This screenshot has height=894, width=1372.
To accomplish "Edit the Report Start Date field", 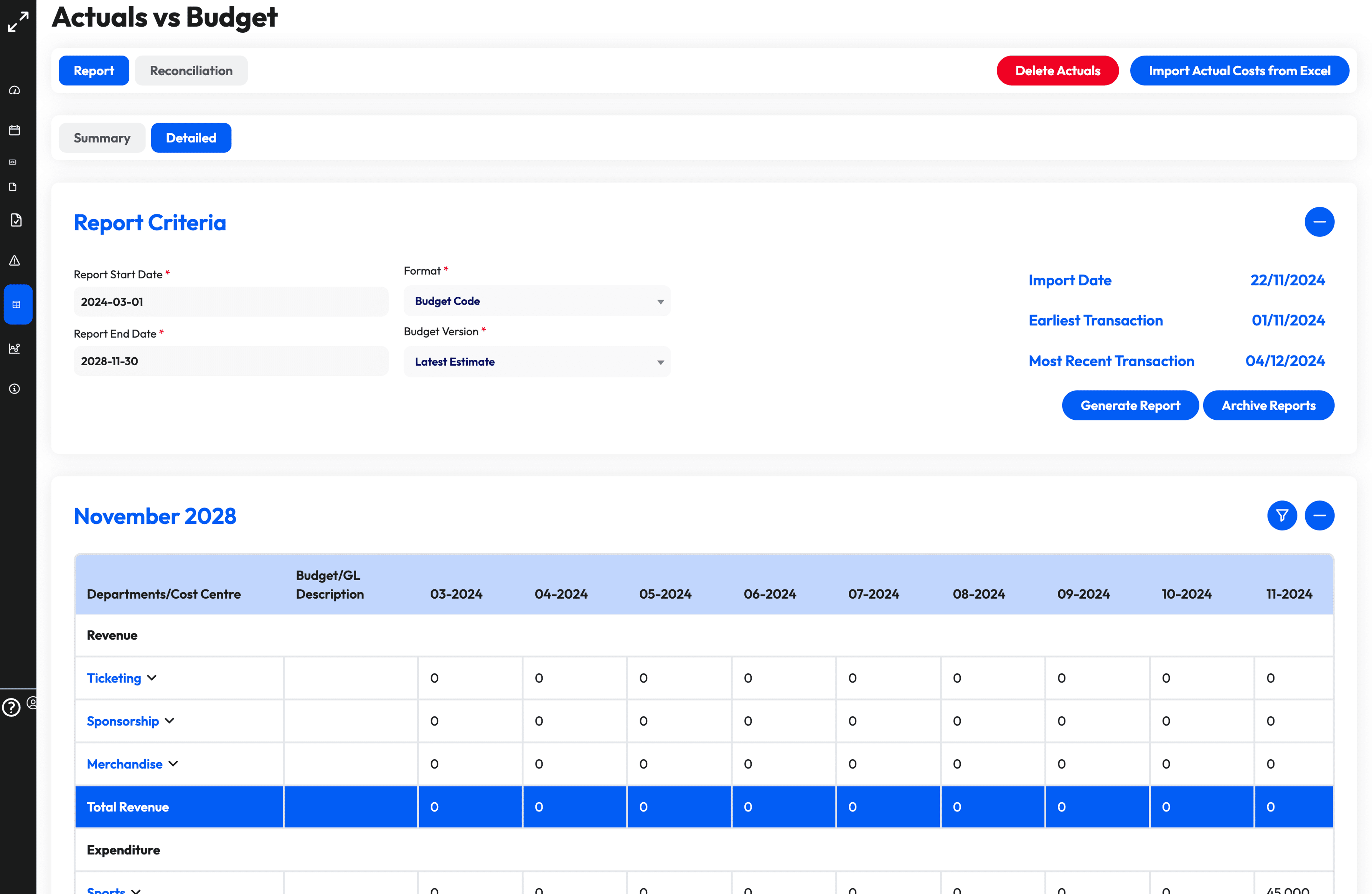I will [x=231, y=302].
